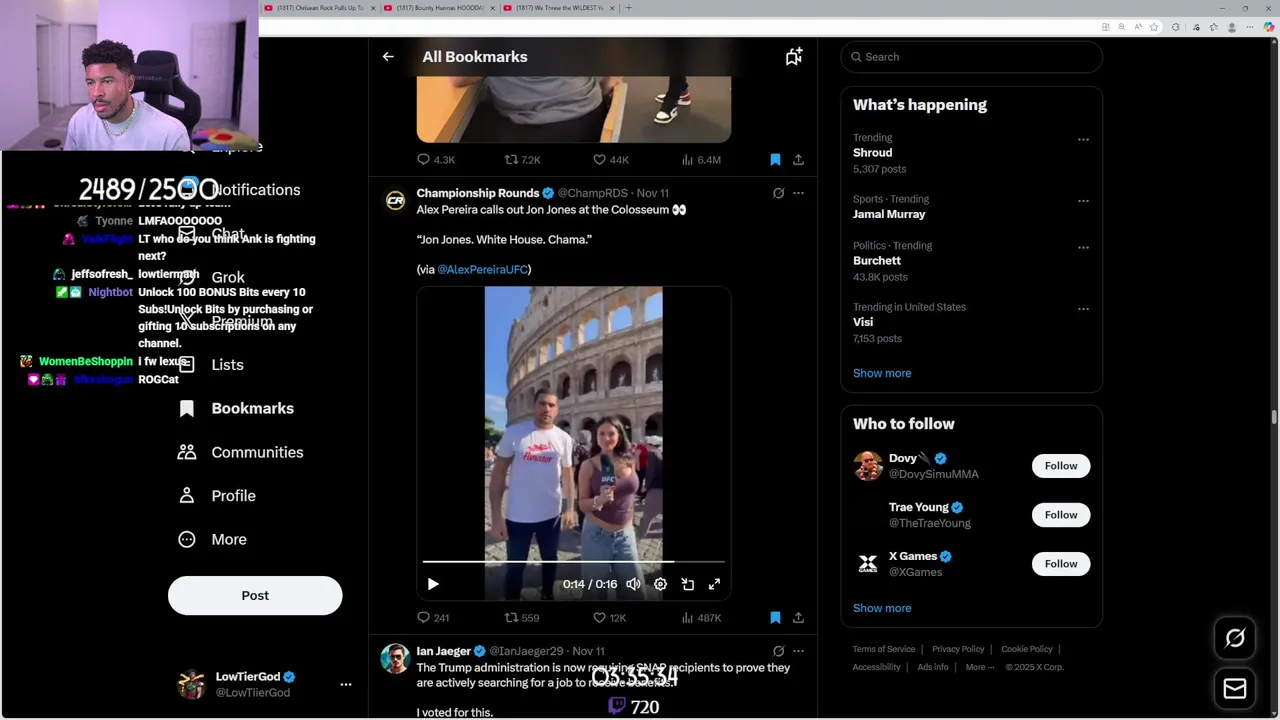
Task: Click the Communities people icon
Action: coord(187,452)
